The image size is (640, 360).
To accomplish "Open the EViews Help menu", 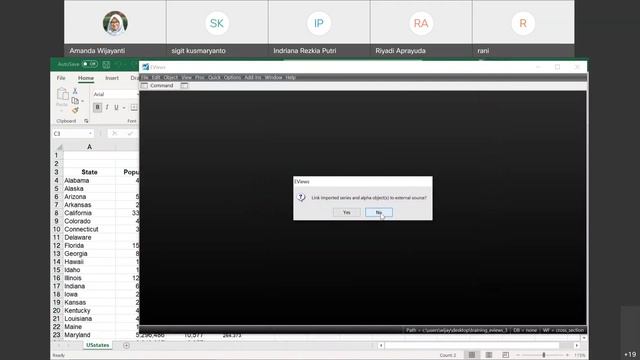I will (290, 77).
